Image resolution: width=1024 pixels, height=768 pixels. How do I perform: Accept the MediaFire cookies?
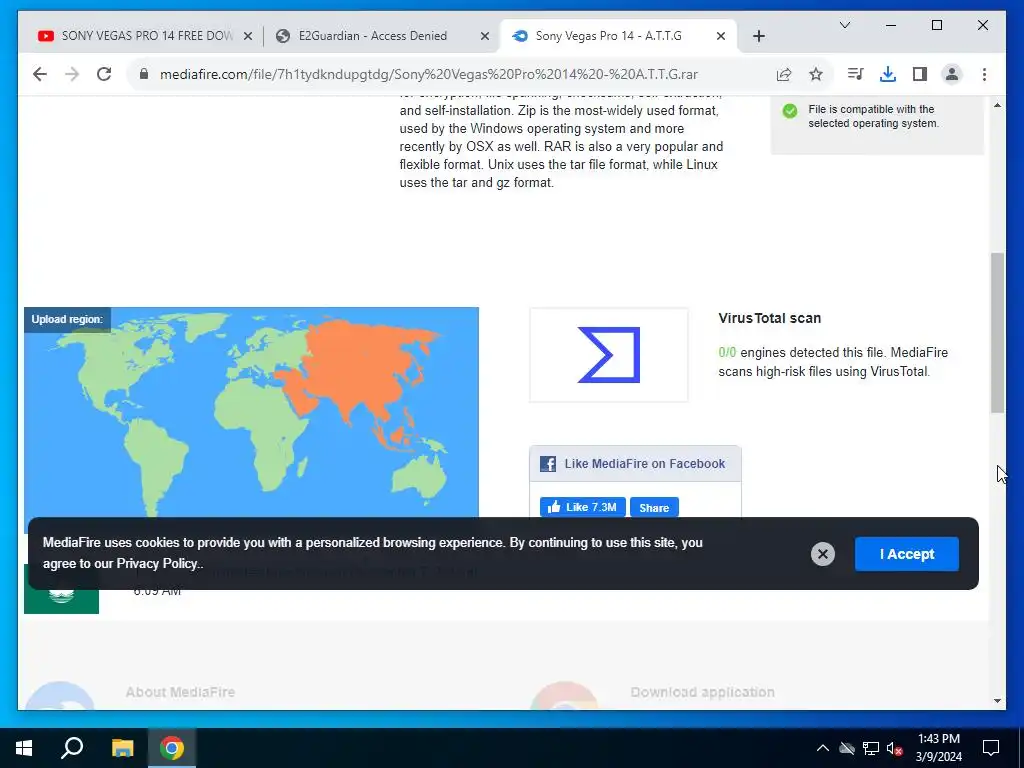[906, 554]
